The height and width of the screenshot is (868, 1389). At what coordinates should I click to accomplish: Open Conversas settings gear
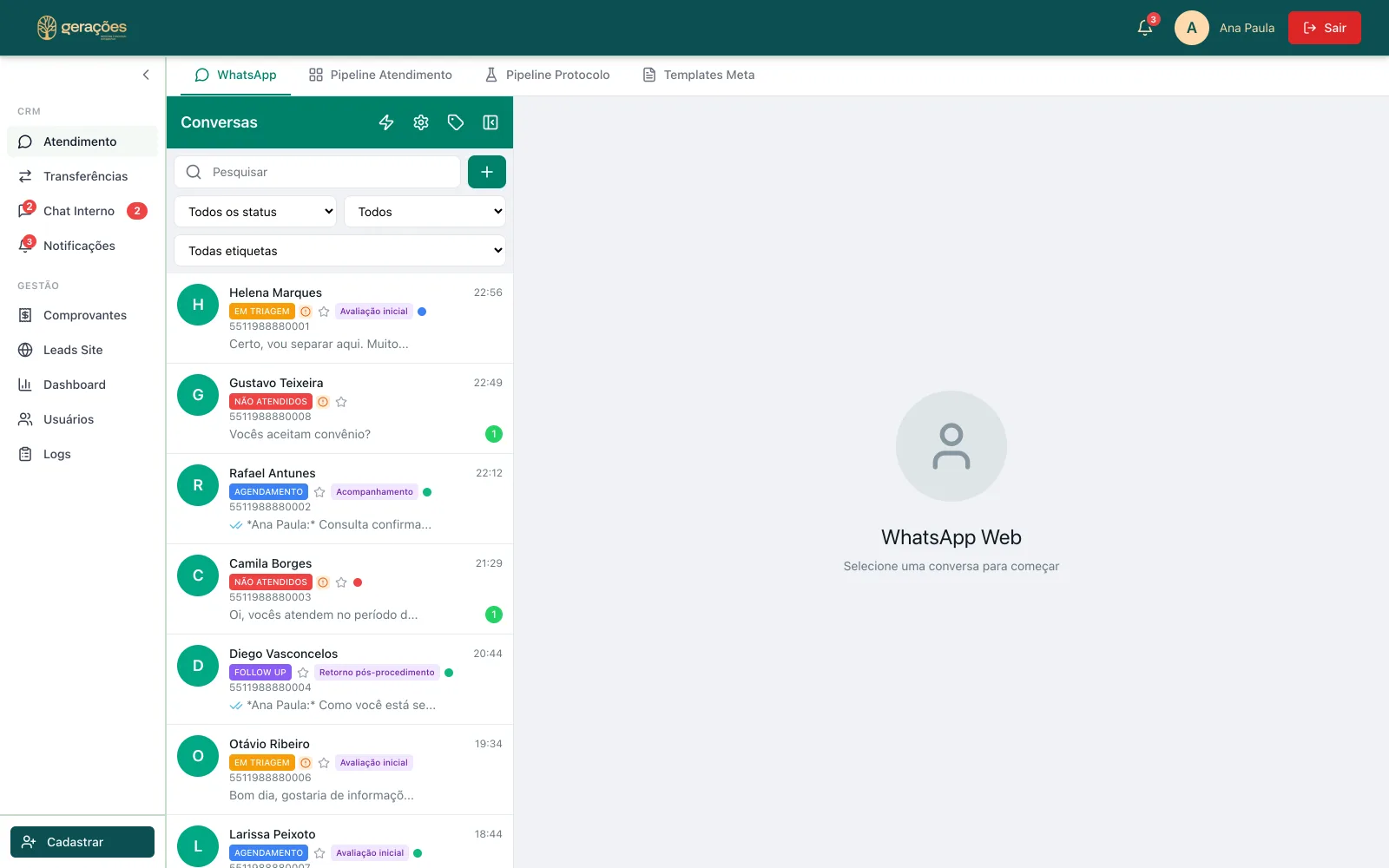point(421,122)
